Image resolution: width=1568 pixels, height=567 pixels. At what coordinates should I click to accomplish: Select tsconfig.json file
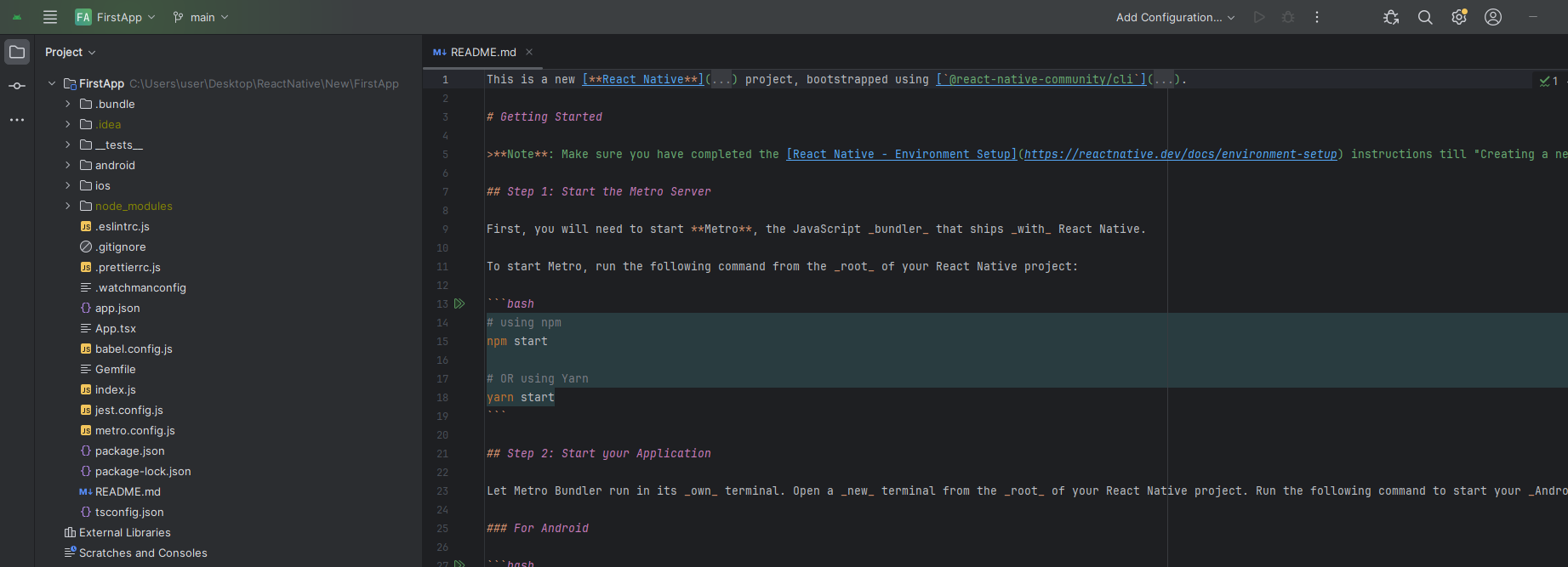(122, 512)
